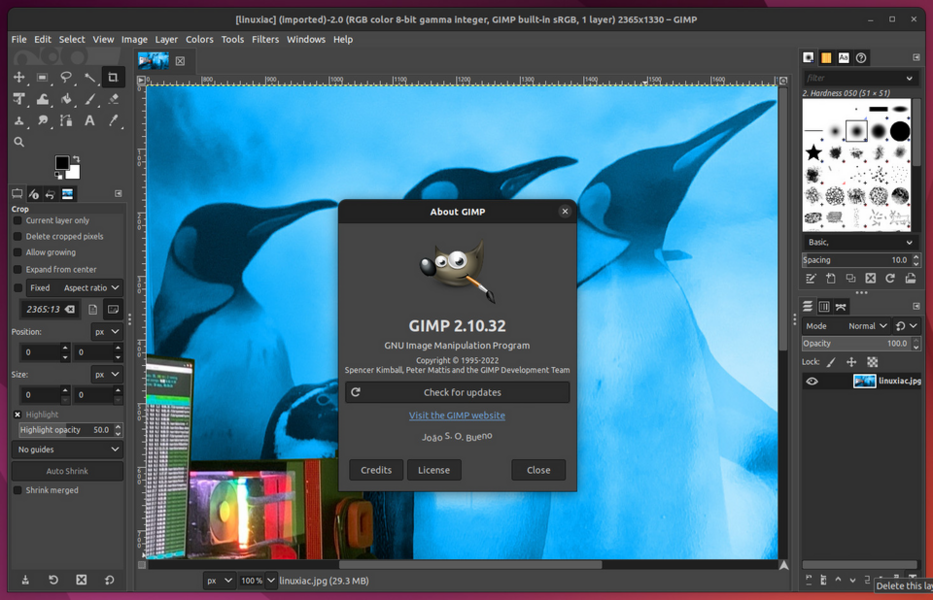Refresh brushes in the brush panel
The width and height of the screenshot is (933, 600).
point(890,279)
